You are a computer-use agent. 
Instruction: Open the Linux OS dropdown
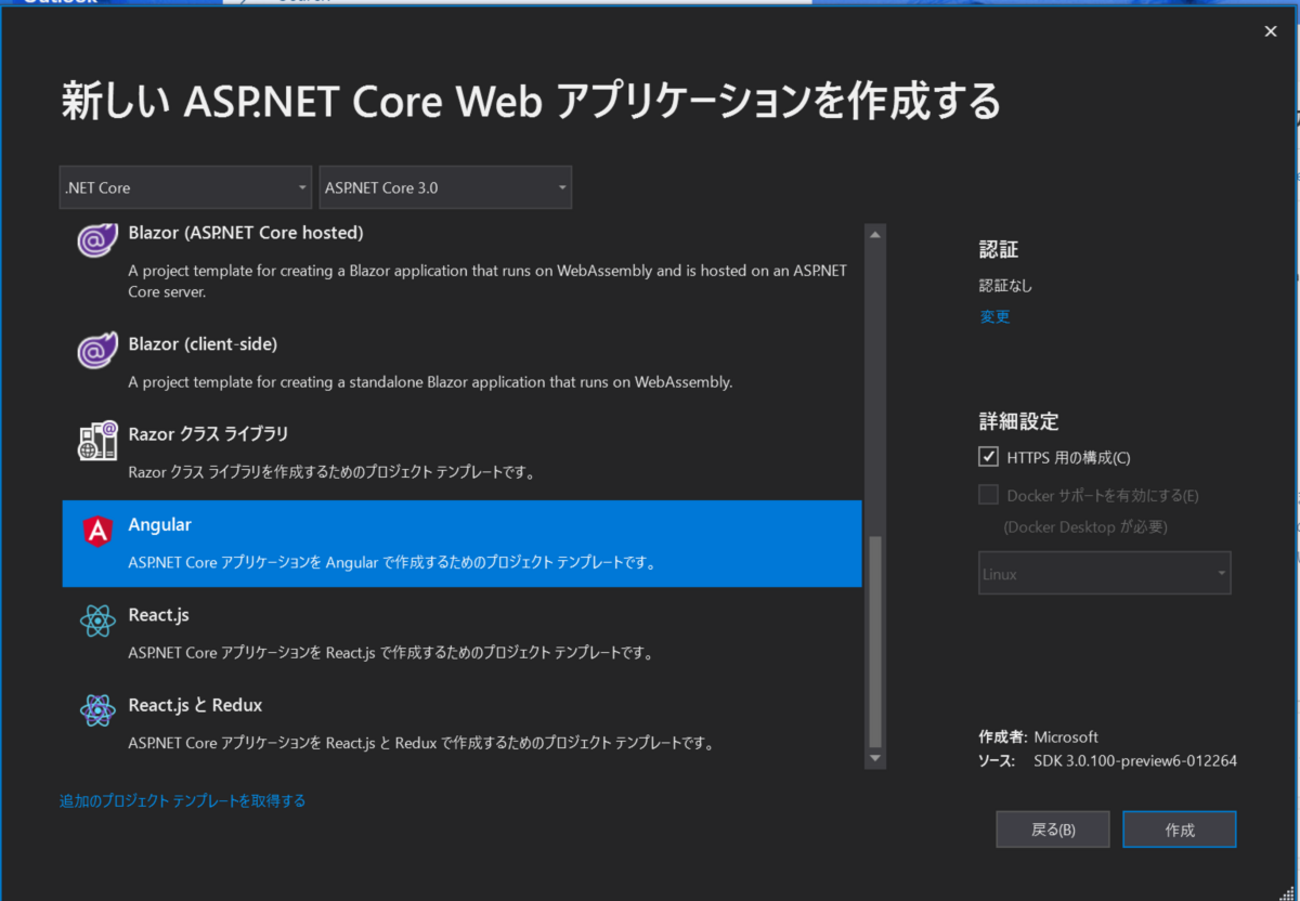[1104, 574]
